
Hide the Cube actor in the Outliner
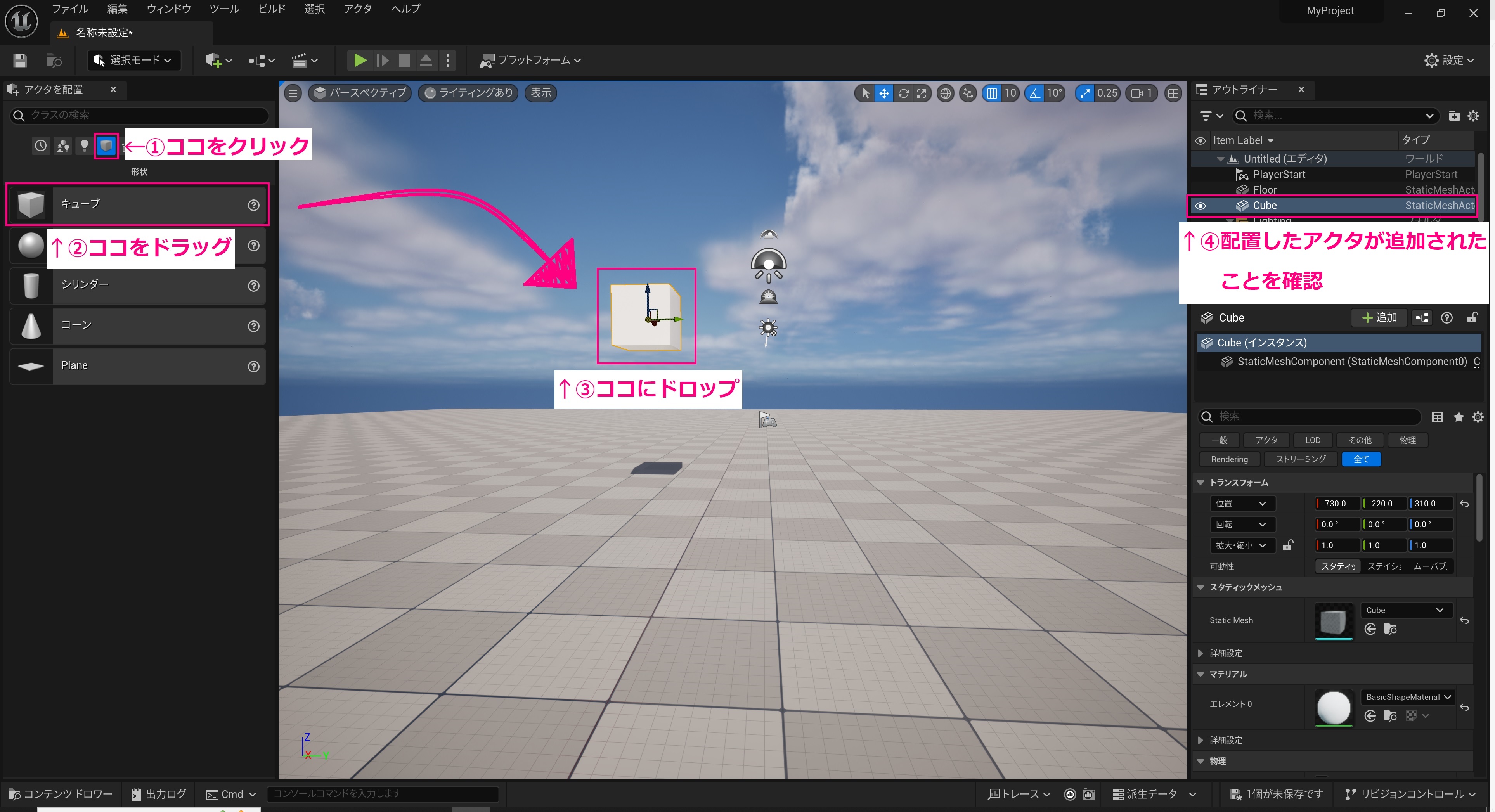[x=1201, y=206]
